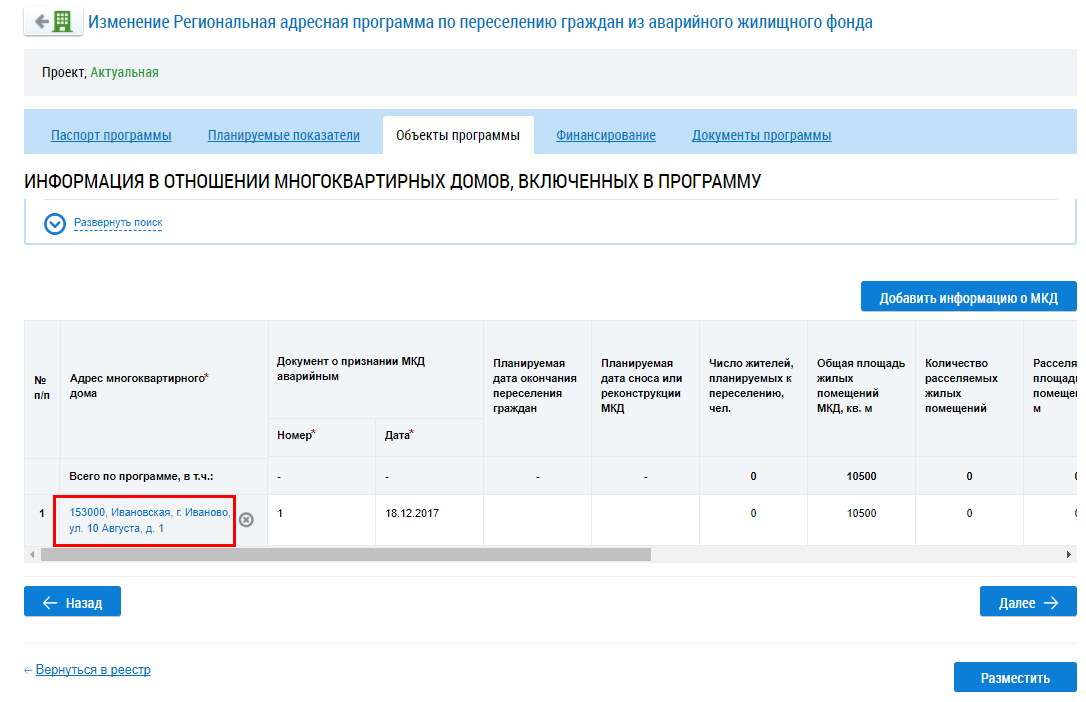Screen dimensions: 1086x702
Task: Switch to Планируемые показатели tab
Action: (284, 135)
